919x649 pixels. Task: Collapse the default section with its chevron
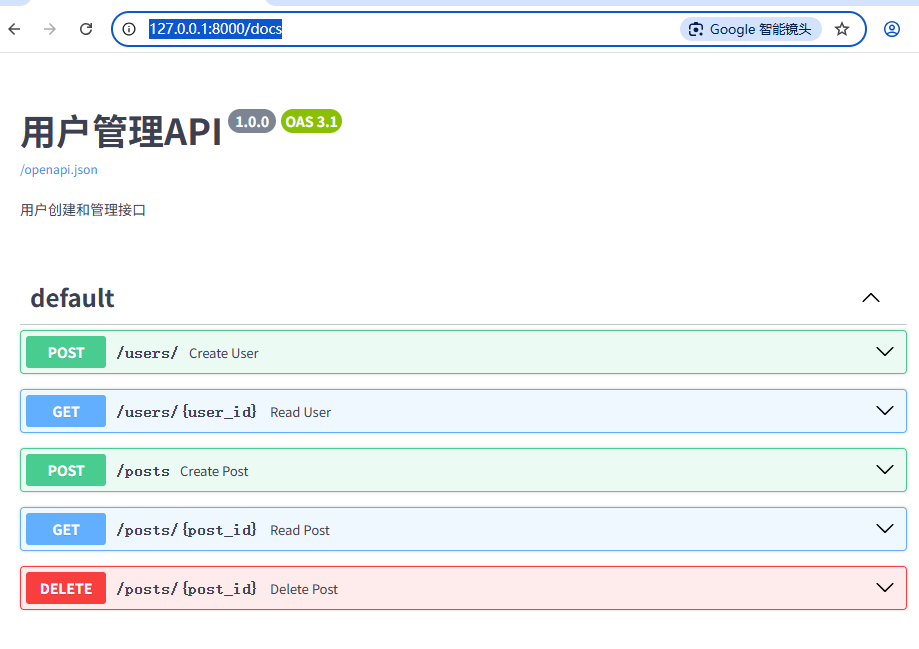(870, 297)
